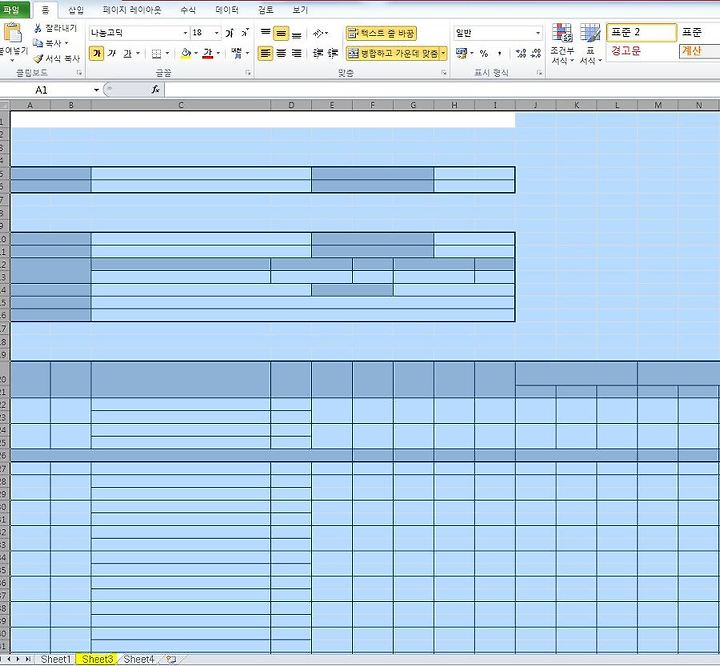
Task: Select column M header
Action: pos(658,105)
